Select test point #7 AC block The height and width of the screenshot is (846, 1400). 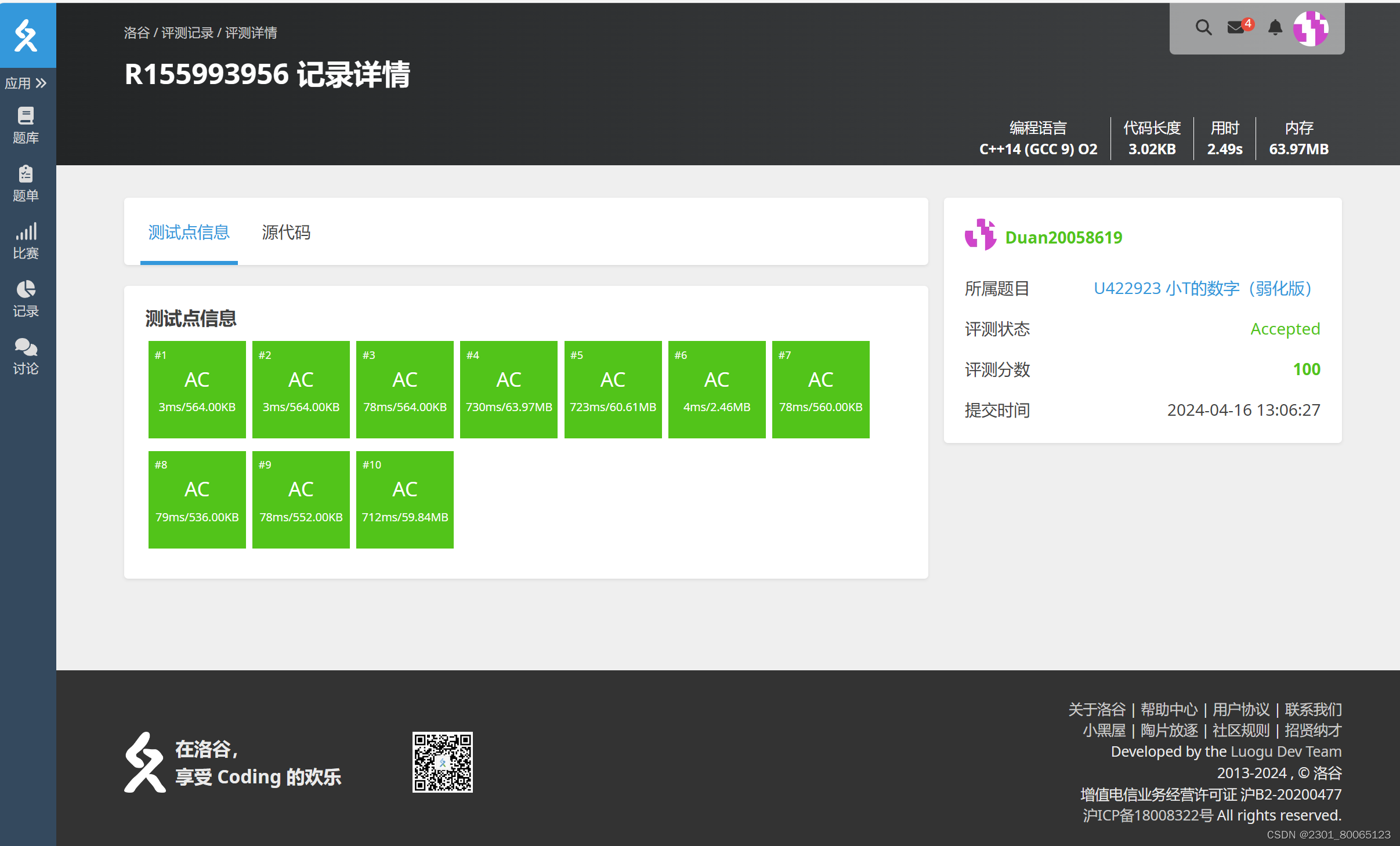click(821, 389)
